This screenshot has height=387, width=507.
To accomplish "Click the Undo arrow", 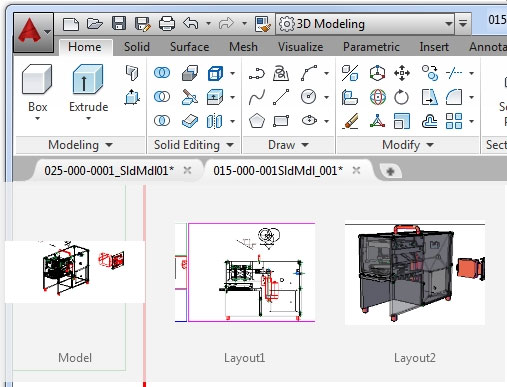I will pyautogui.click(x=191, y=23).
